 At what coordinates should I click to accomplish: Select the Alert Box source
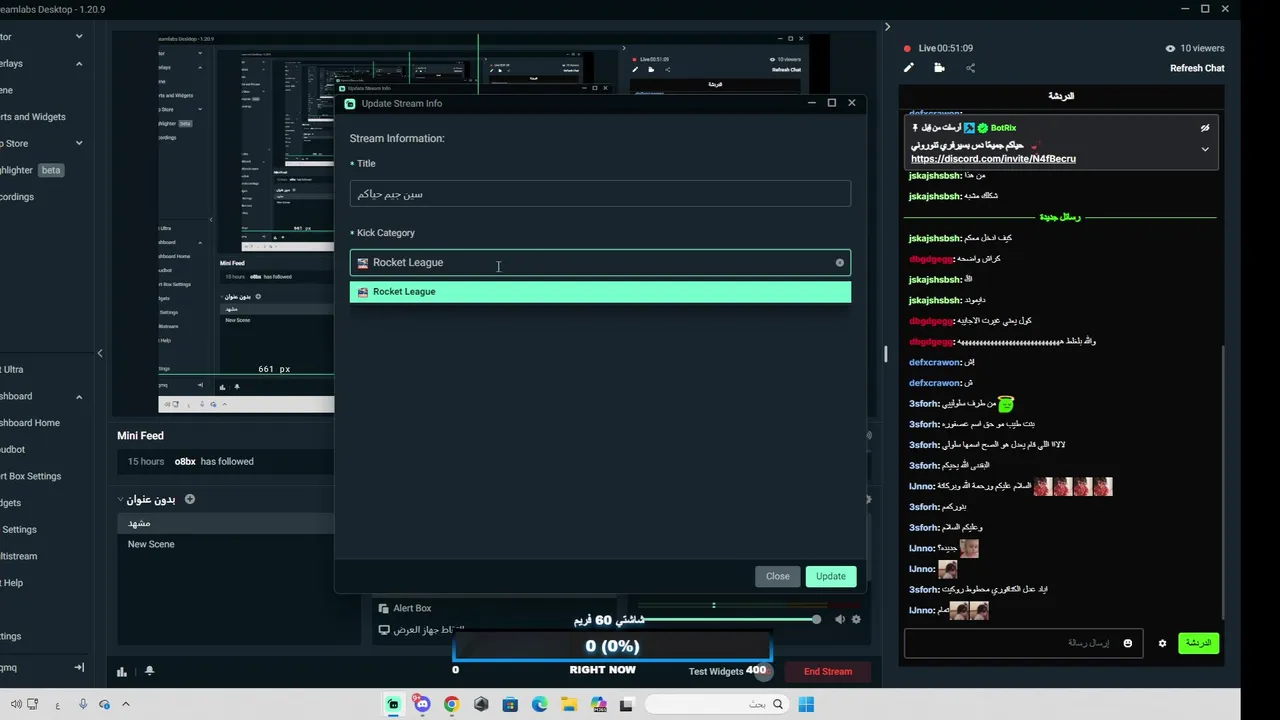tap(412, 608)
